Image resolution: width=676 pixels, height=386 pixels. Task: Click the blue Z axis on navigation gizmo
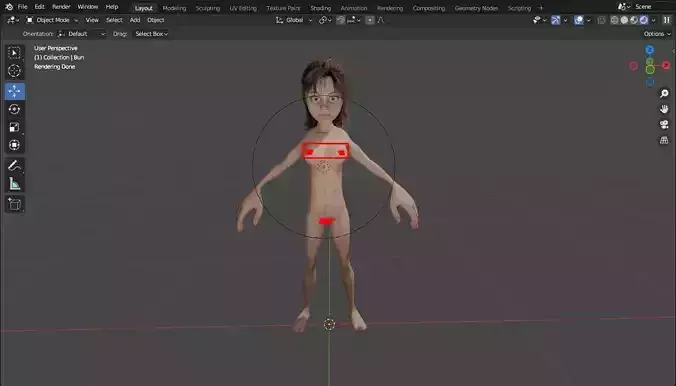point(649,50)
